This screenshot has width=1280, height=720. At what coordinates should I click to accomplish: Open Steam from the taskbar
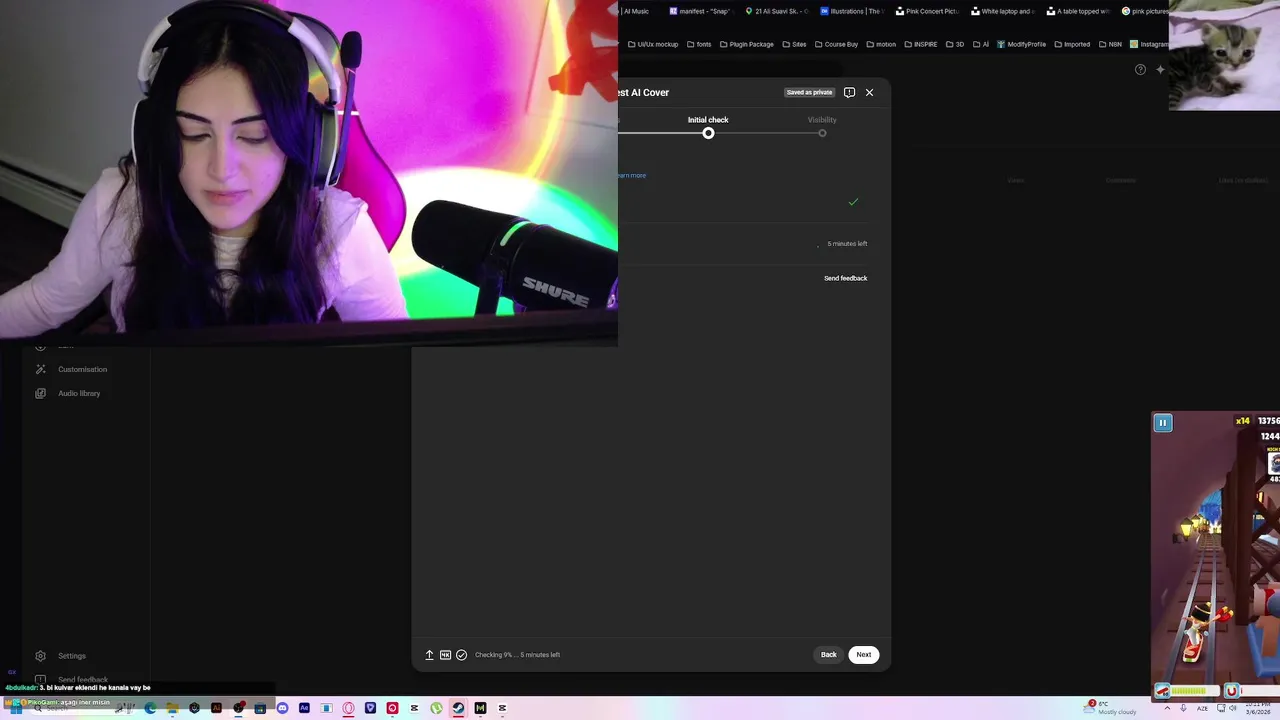pos(458,708)
